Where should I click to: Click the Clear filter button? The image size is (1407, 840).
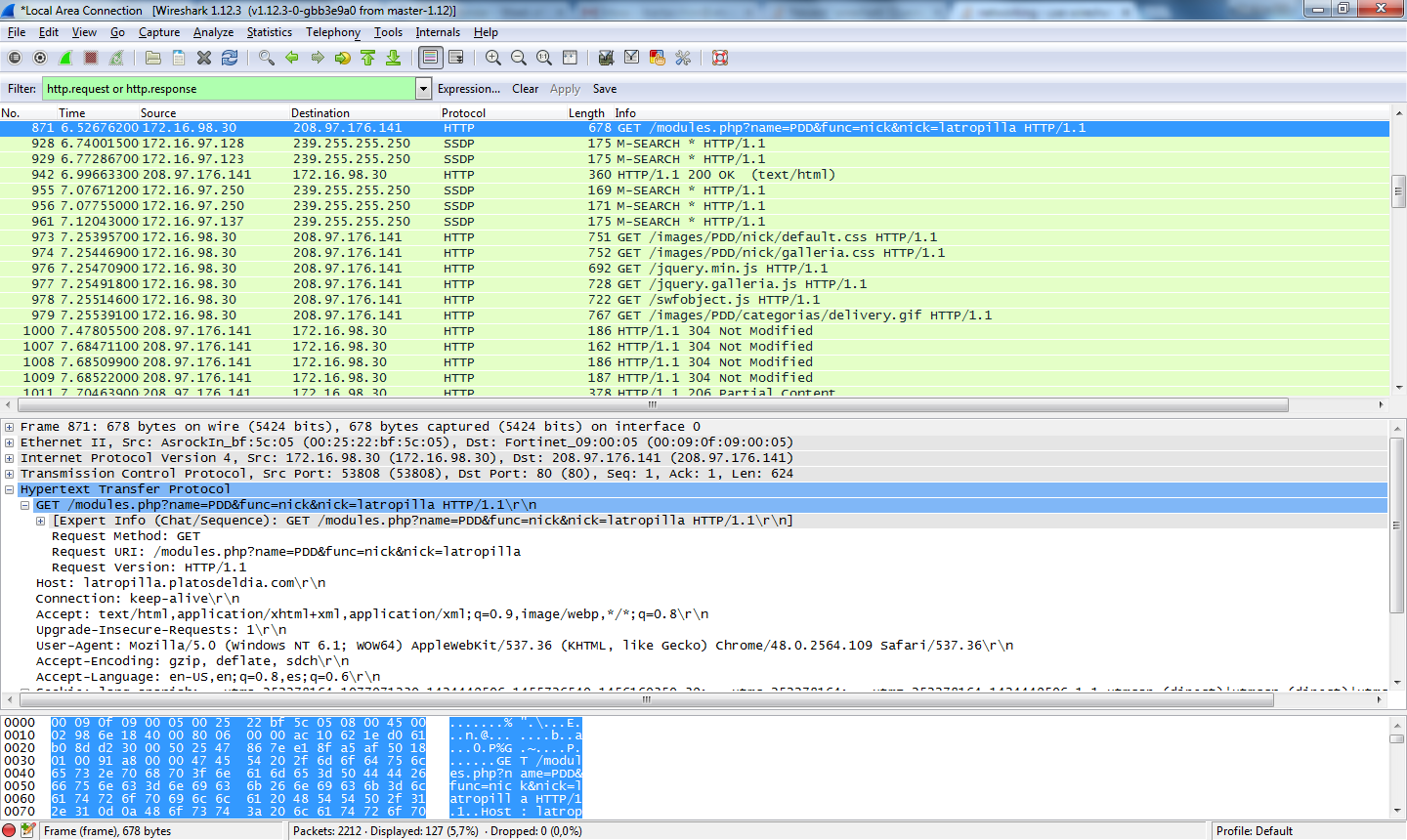pyautogui.click(x=526, y=89)
